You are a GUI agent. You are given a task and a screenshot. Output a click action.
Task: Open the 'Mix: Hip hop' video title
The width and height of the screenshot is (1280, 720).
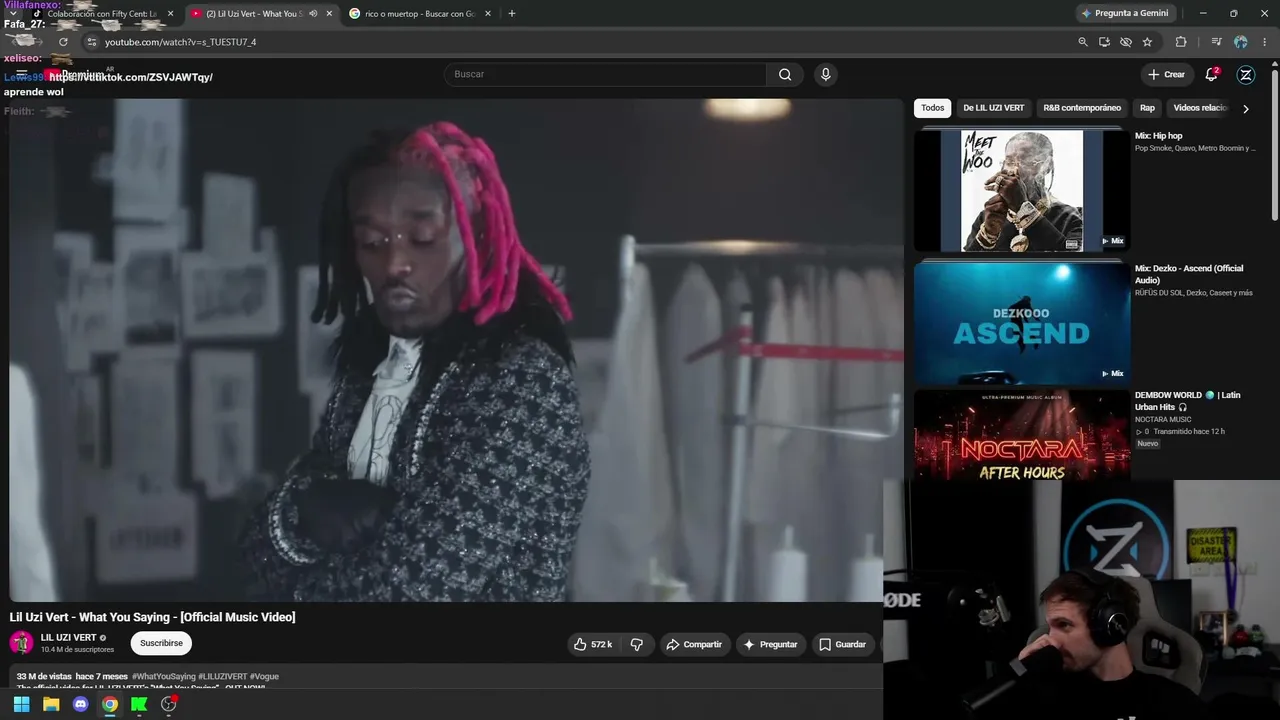1159,136
